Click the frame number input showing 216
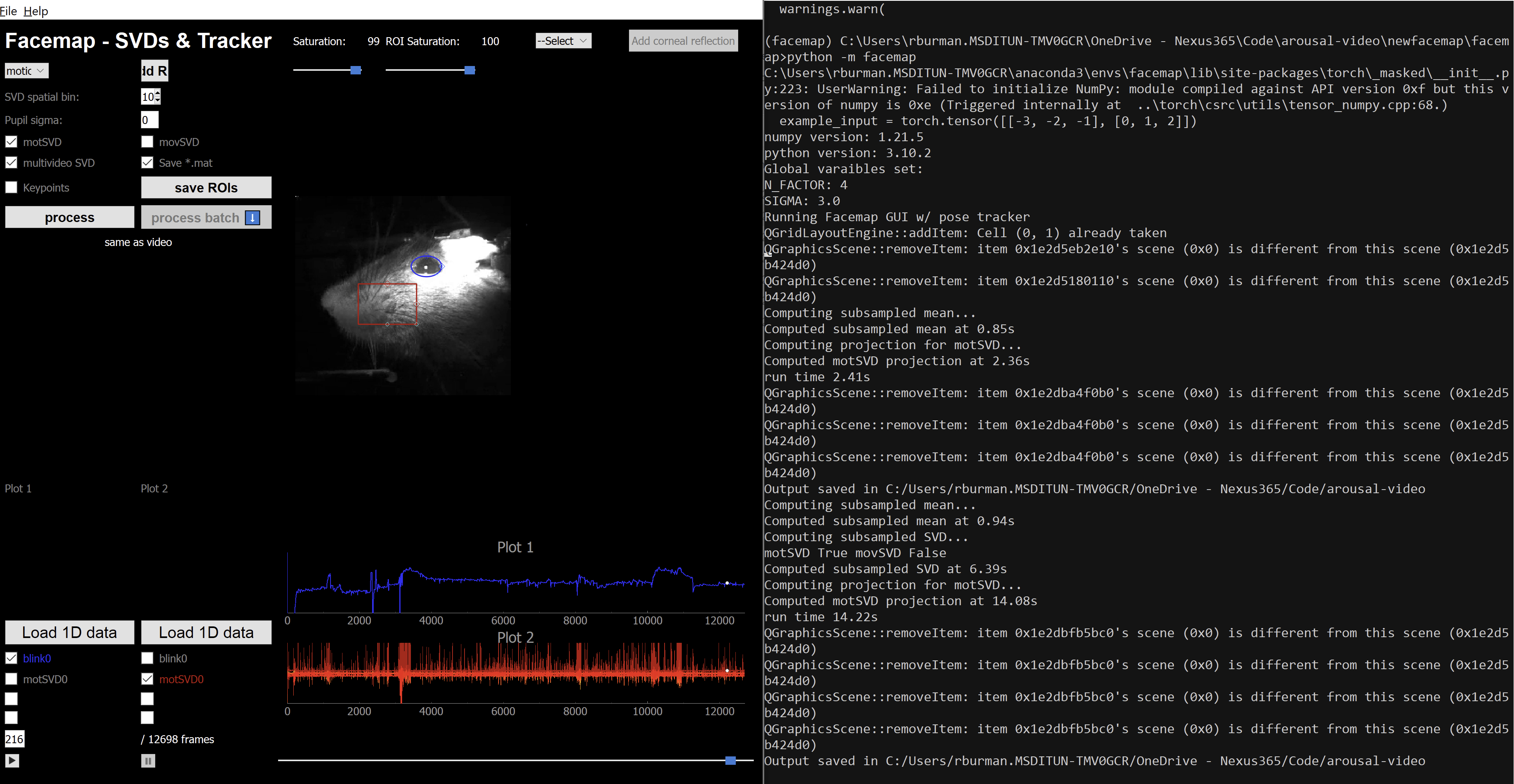 pos(15,739)
